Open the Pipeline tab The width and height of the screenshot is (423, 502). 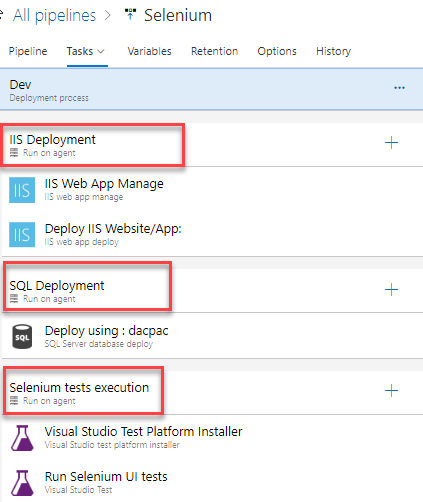(28, 51)
